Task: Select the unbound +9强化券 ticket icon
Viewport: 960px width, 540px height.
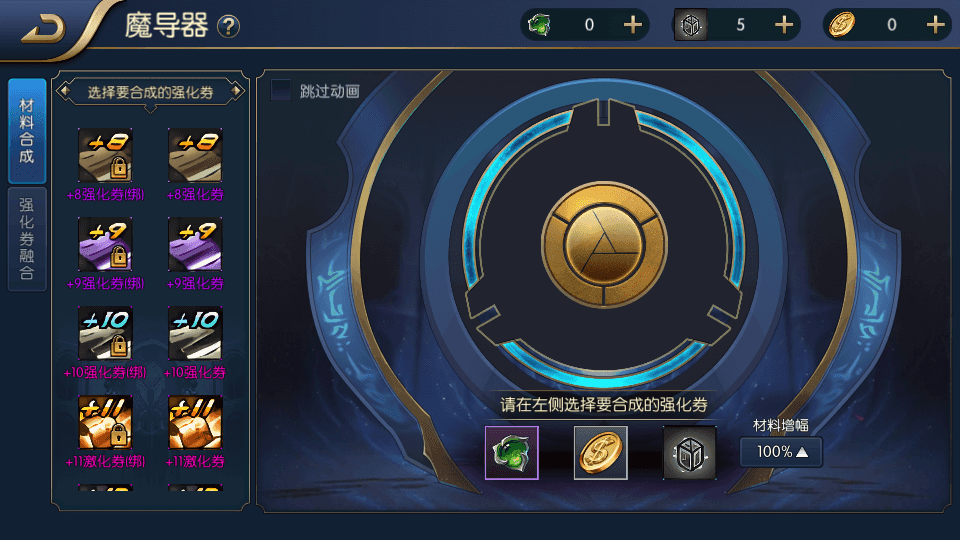Action: pos(195,244)
